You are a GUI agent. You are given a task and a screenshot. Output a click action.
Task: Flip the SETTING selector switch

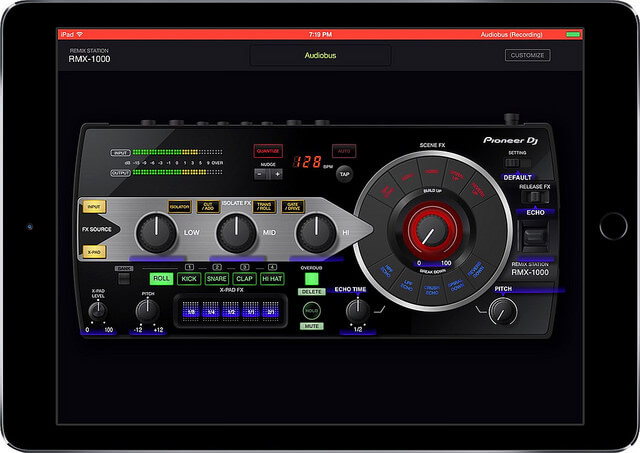516,162
